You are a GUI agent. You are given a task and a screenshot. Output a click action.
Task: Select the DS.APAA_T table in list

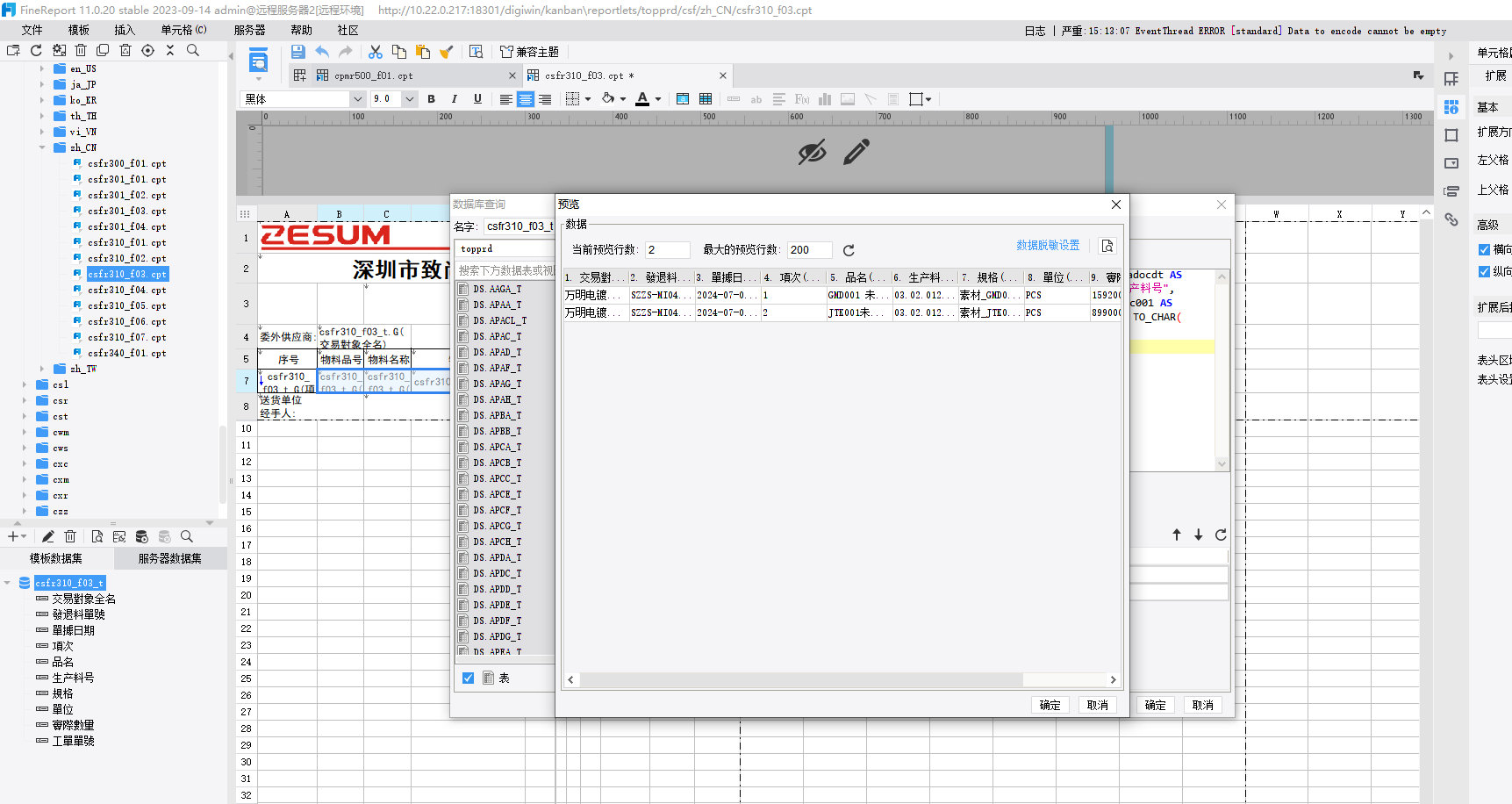pos(497,305)
